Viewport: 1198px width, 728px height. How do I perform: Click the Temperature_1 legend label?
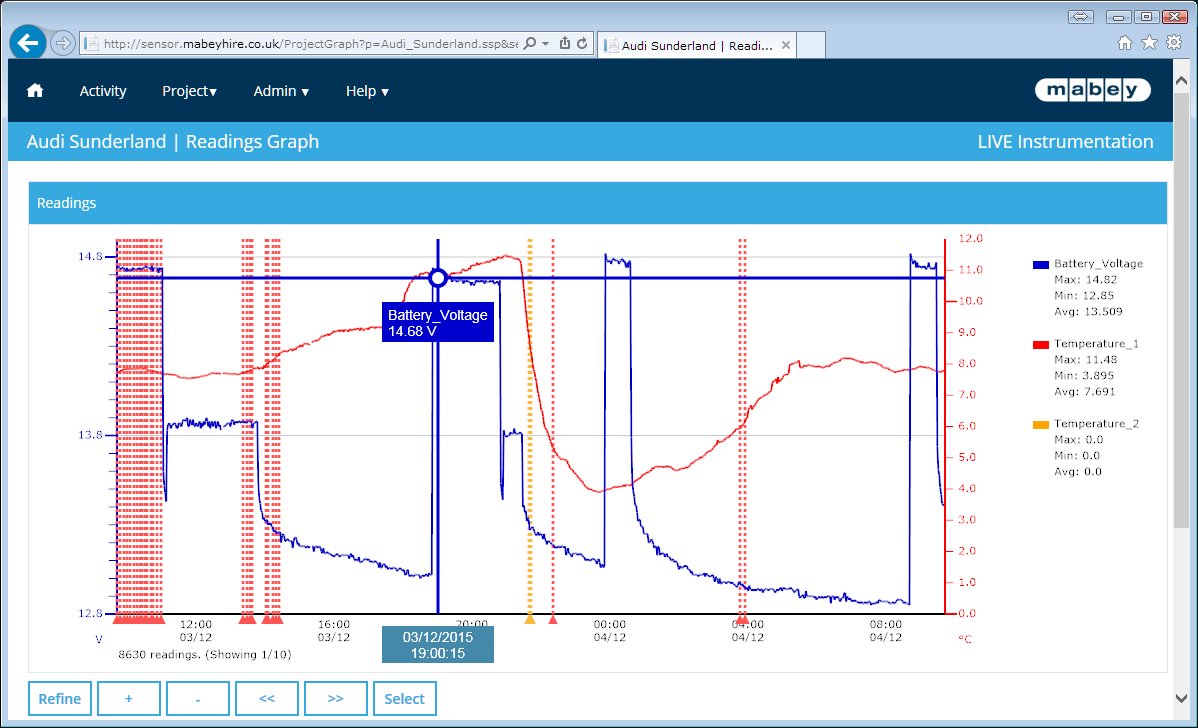[x=1096, y=344]
